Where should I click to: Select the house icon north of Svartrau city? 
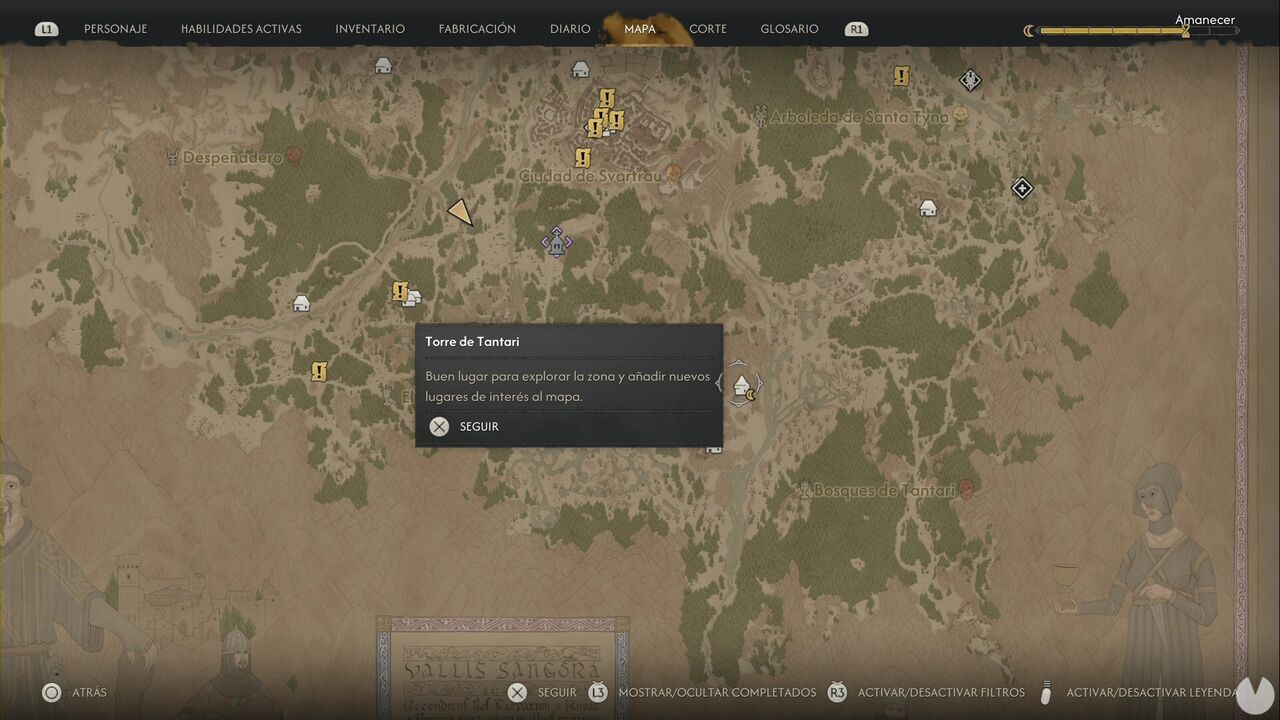(580, 69)
